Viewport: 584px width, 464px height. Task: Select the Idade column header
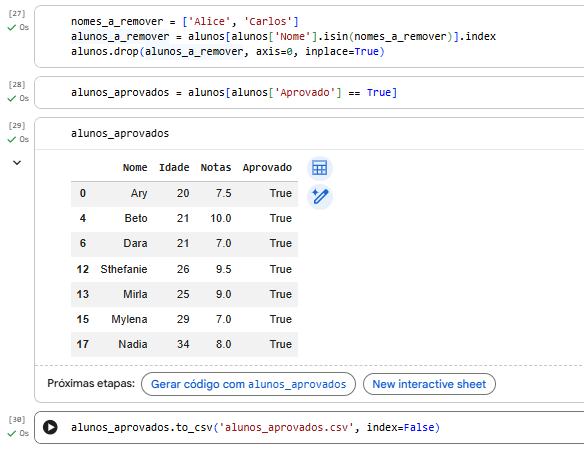point(174,168)
